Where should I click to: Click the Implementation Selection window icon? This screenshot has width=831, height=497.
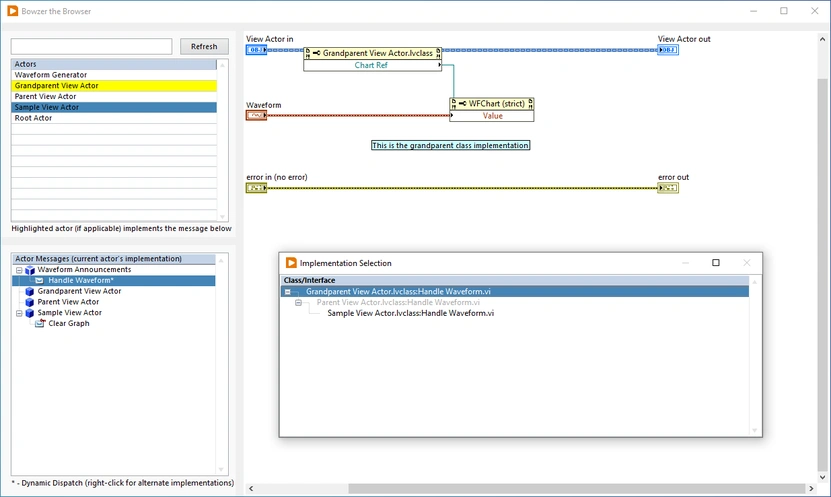pyautogui.click(x=291, y=263)
